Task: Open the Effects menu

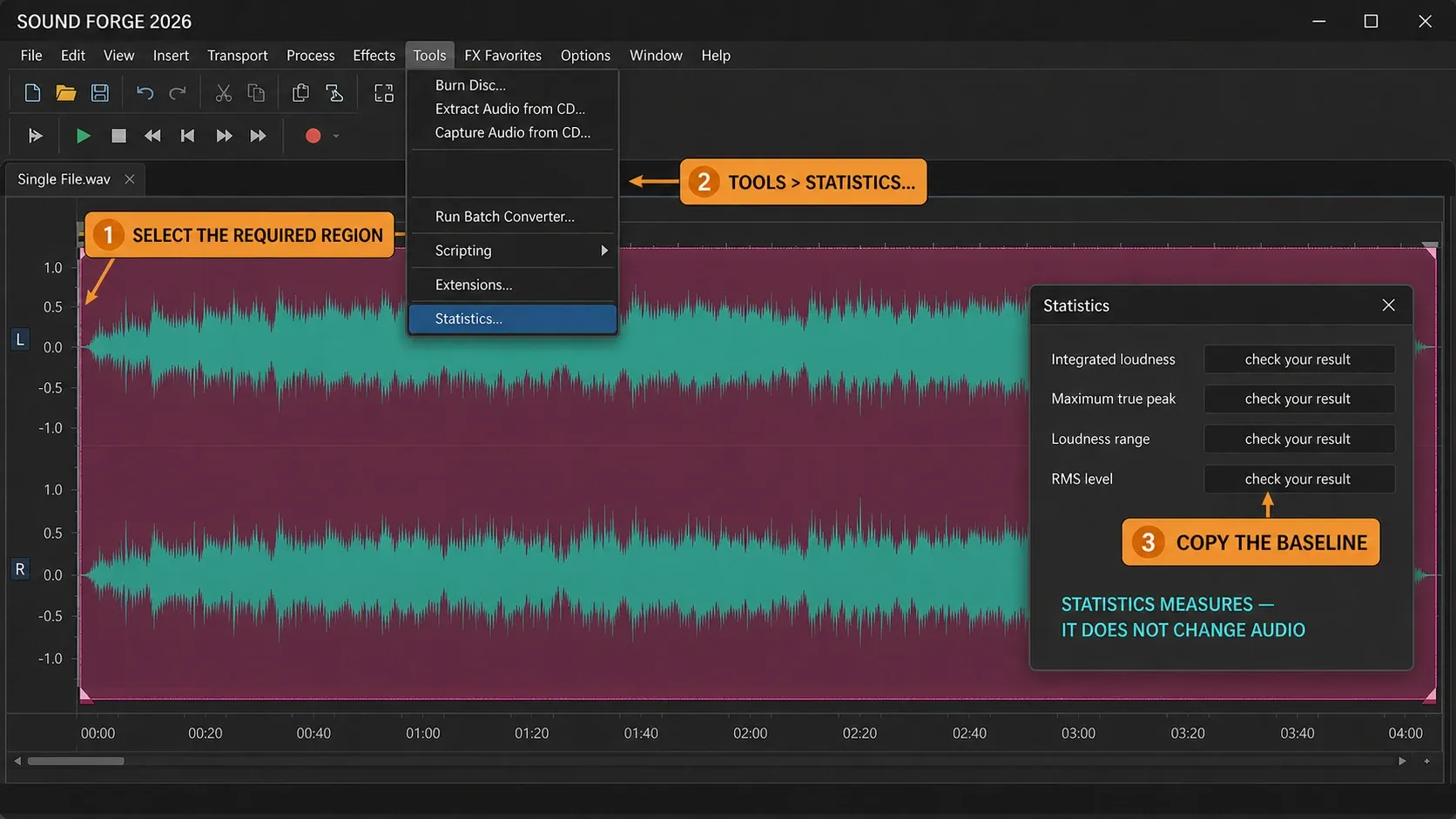Action: pyautogui.click(x=374, y=55)
